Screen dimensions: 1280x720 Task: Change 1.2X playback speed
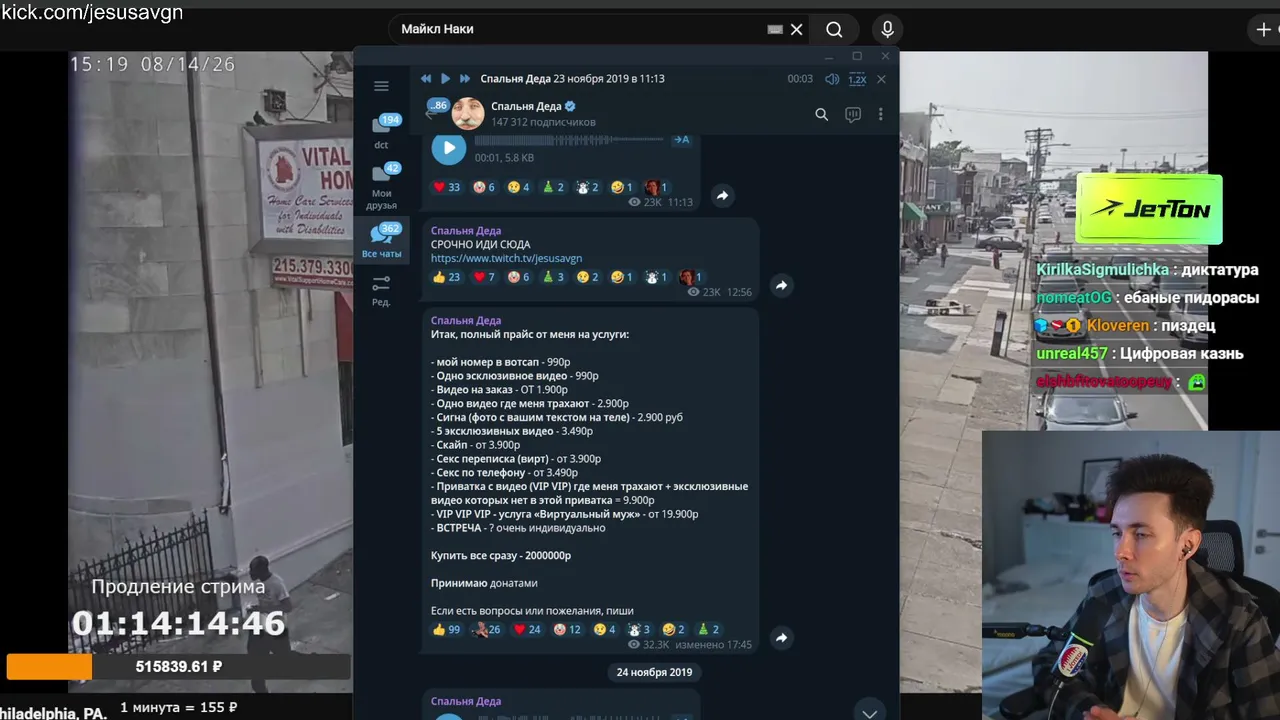click(x=857, y=79)
